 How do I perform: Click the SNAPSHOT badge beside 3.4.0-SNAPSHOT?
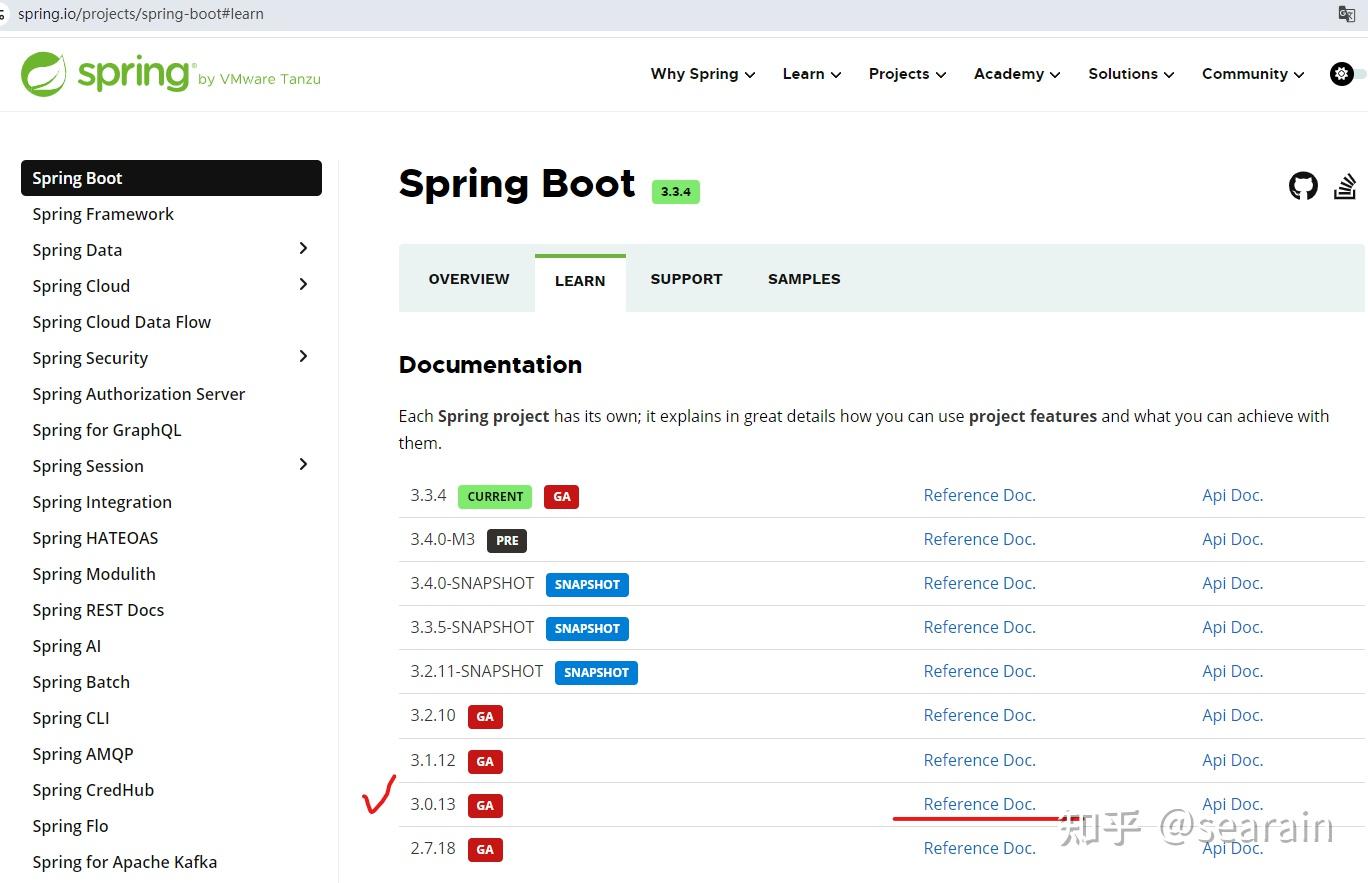click(587, 584)
